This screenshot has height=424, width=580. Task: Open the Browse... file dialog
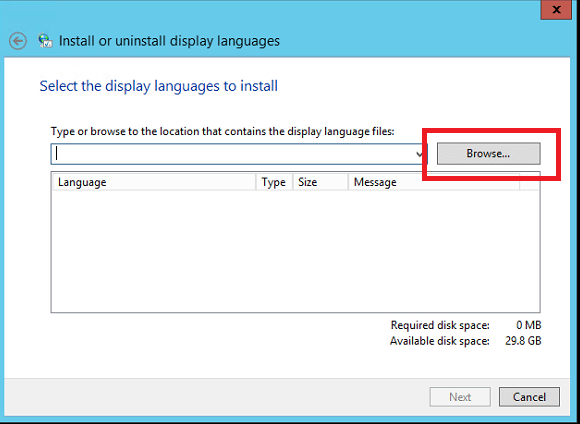488,154
